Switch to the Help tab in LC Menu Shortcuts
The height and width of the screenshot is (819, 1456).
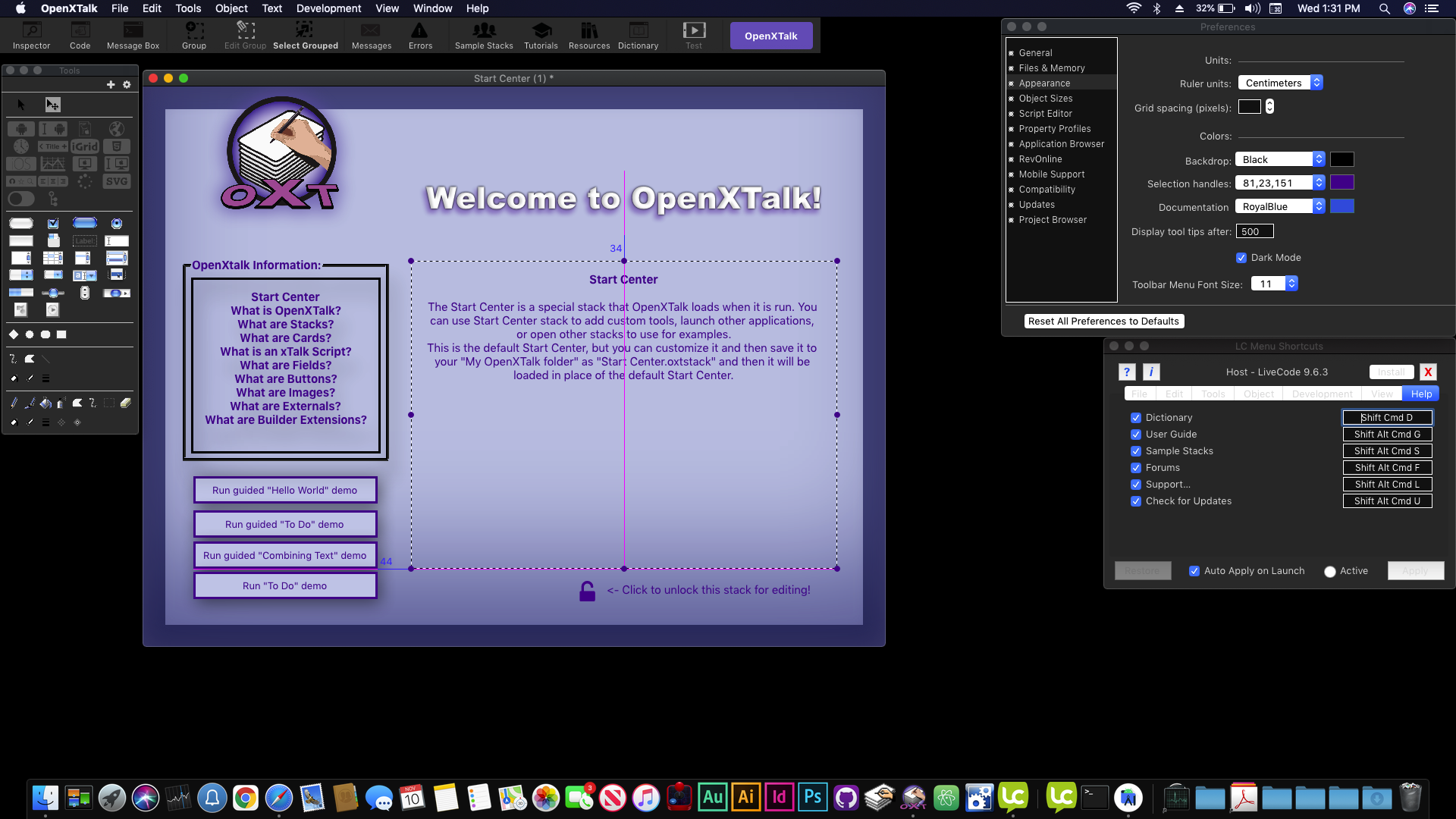(1421, 394)
